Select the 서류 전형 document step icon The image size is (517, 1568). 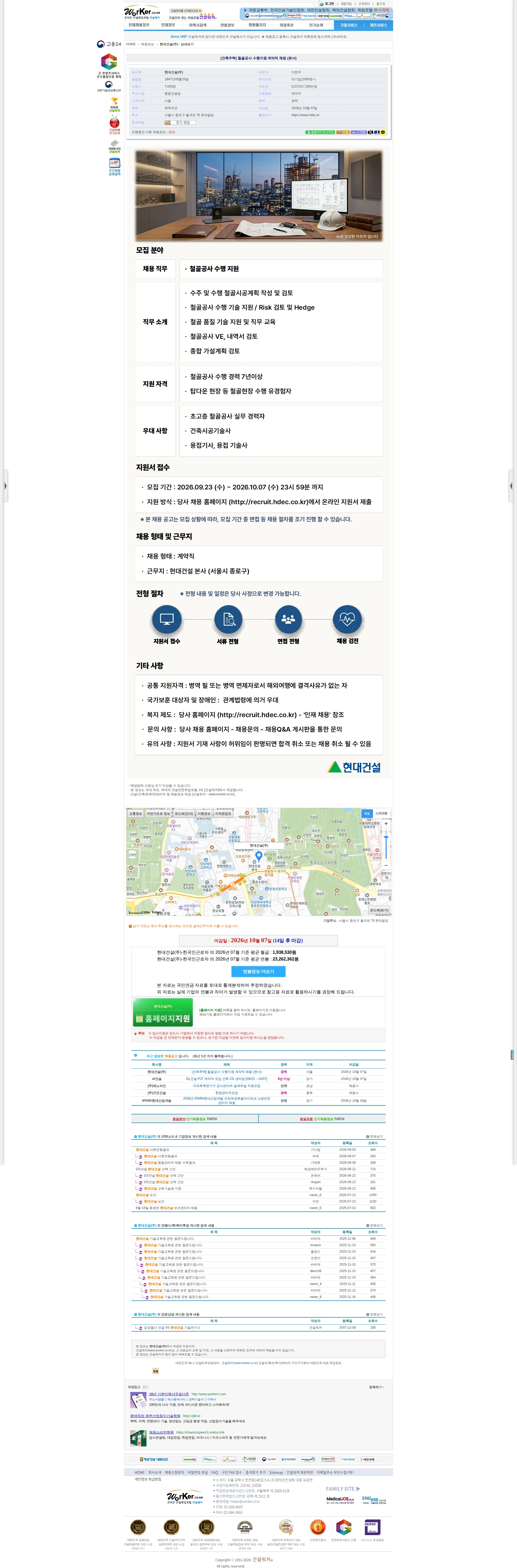[x=228, y=620]
